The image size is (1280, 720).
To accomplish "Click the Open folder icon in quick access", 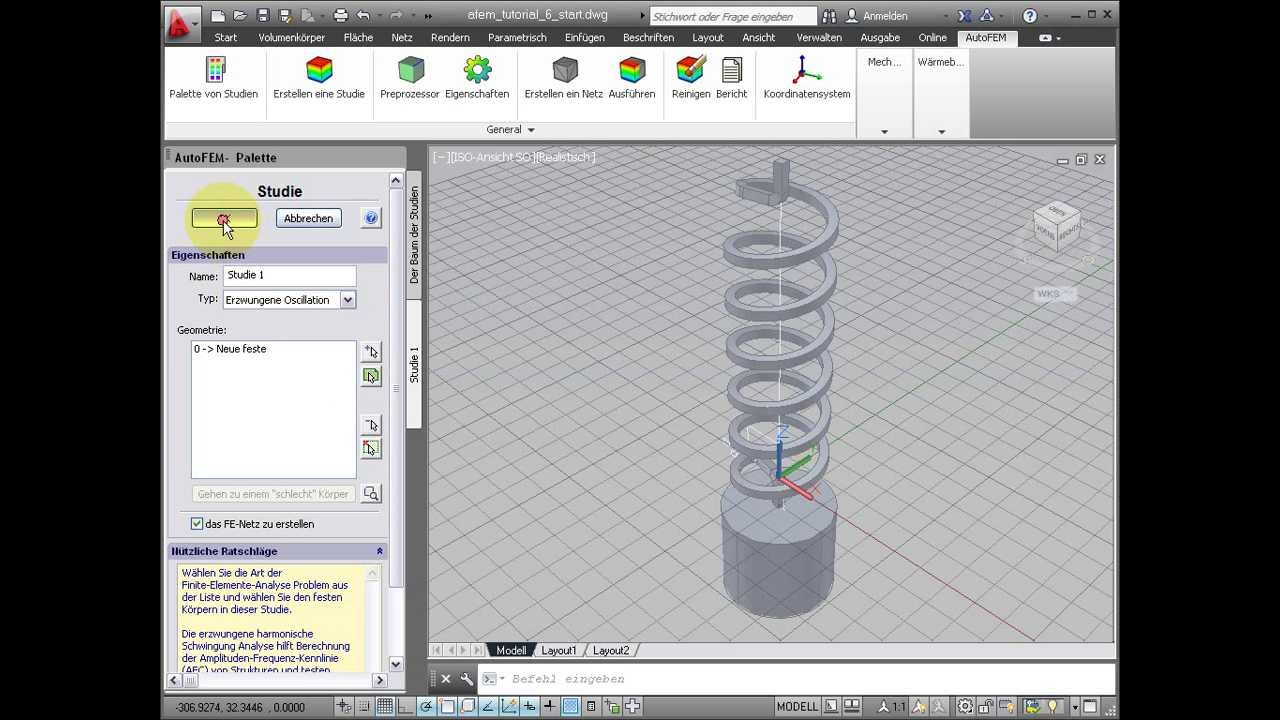I will click(240, 16).
